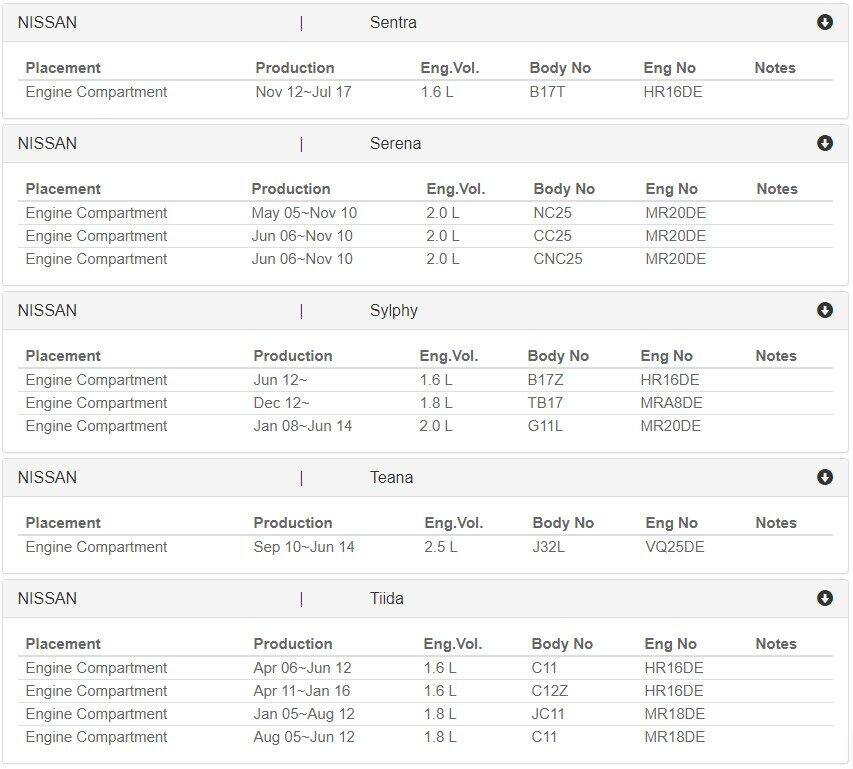Select the NISSAN Teana header
The width and height of the screenshot is (853, 769).
click(425, 477)
